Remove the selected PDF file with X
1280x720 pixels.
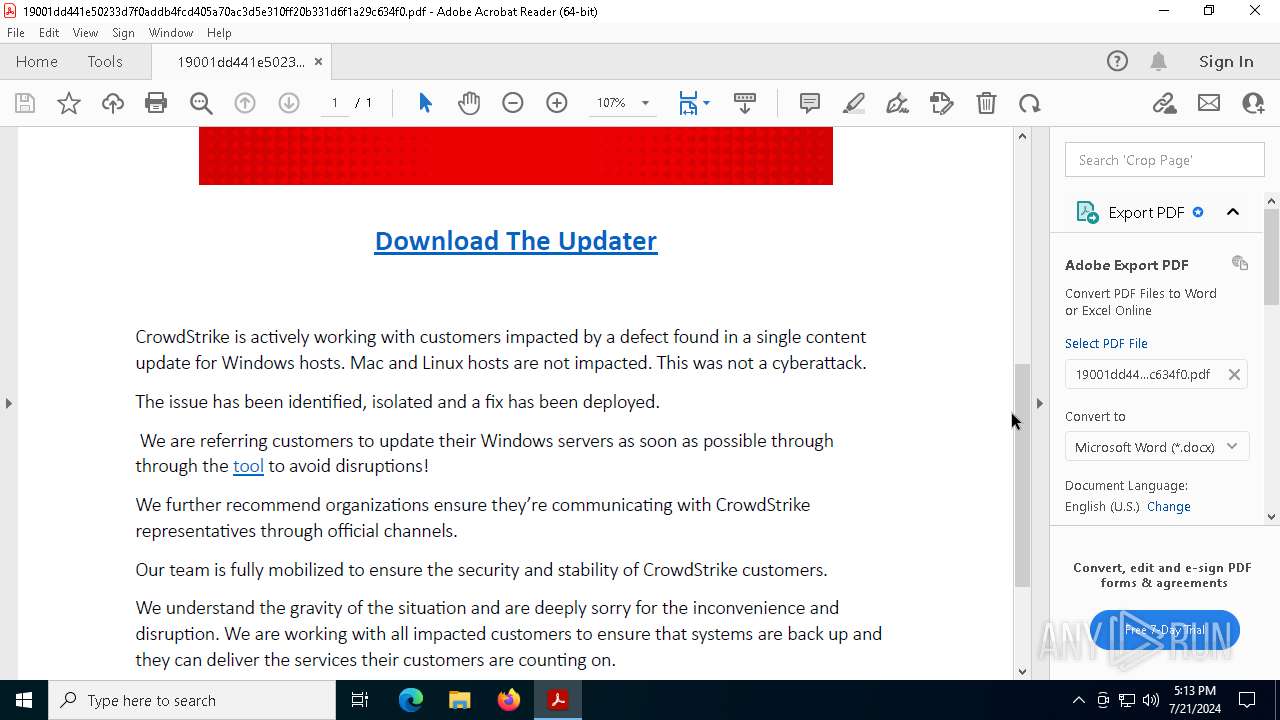(1234, 374)
